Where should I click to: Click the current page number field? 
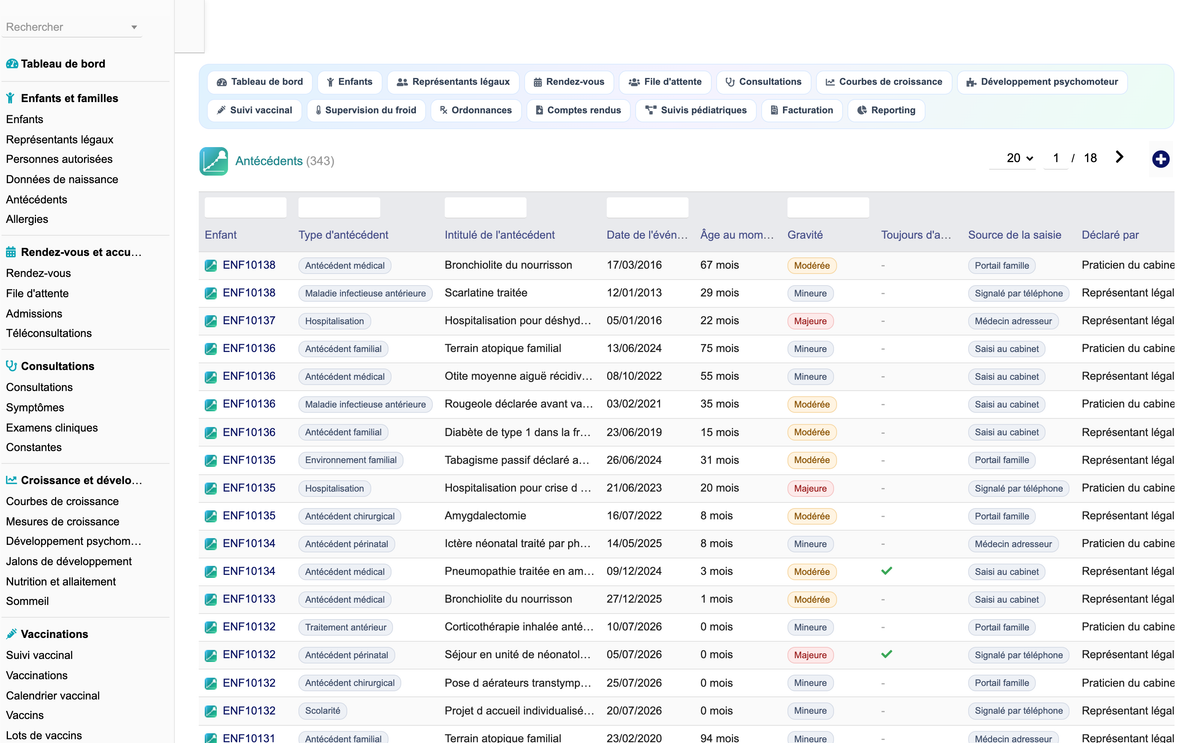1056,158
